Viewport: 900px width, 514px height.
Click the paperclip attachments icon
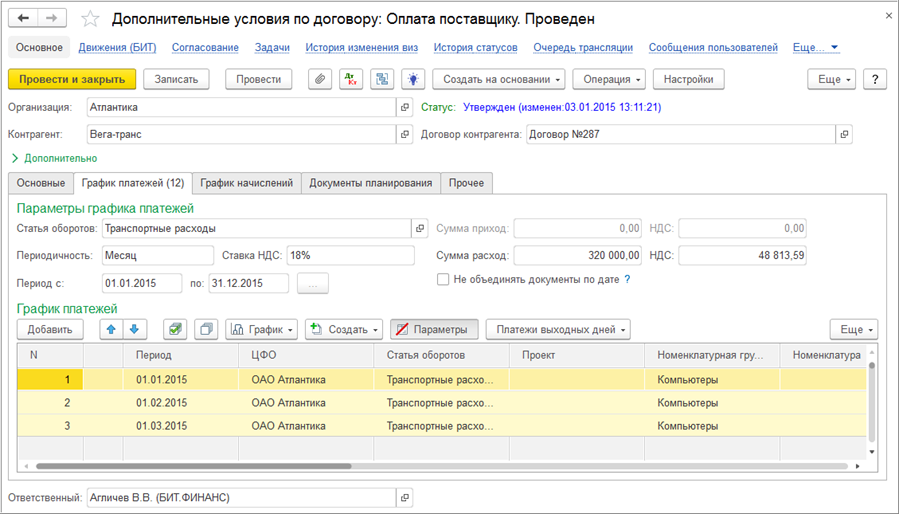pos(320,79)
